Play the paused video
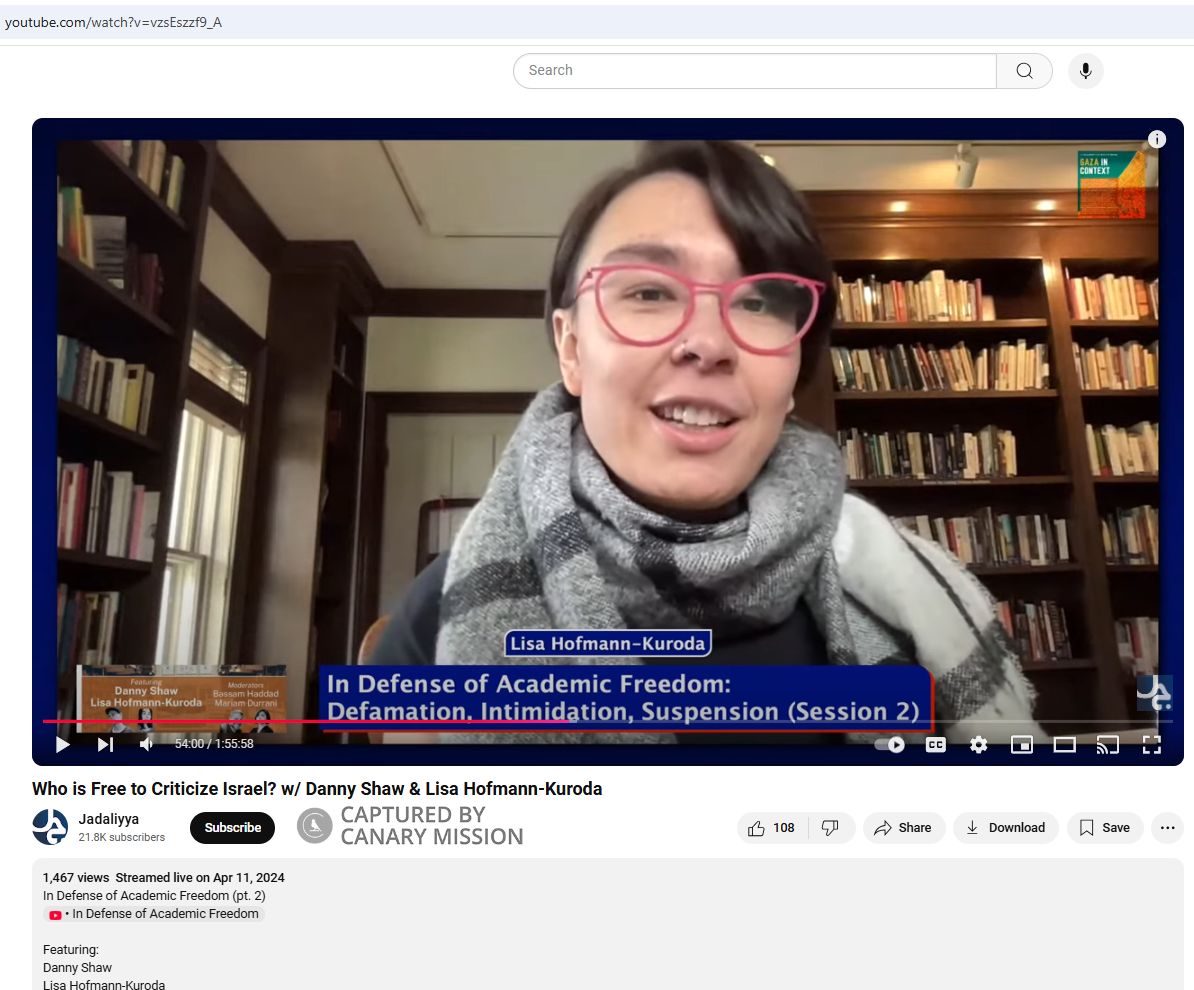Image resolution: width=1194 pixels, height=990 pixels. 62,744
